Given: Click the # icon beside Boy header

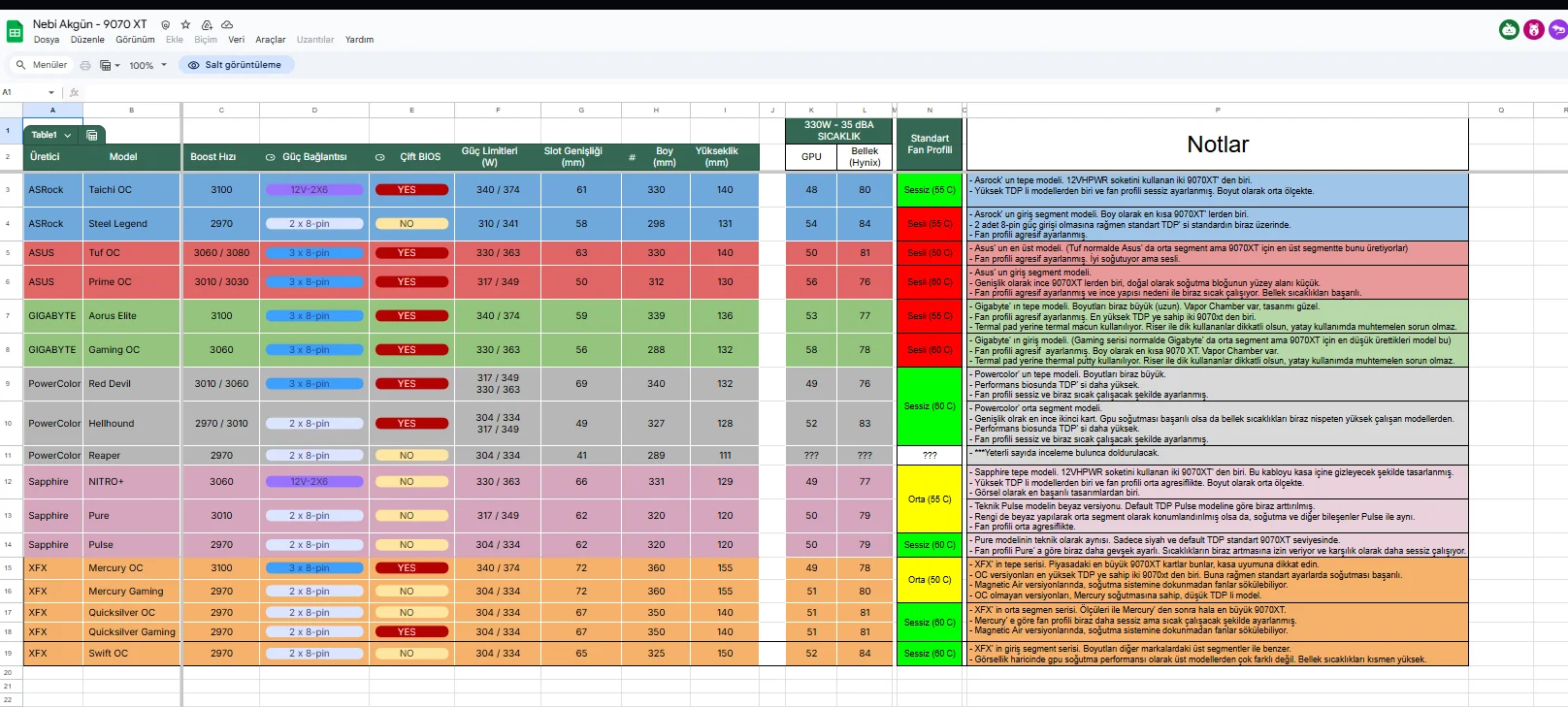Looking at the screenshot, I should point(633,157).
